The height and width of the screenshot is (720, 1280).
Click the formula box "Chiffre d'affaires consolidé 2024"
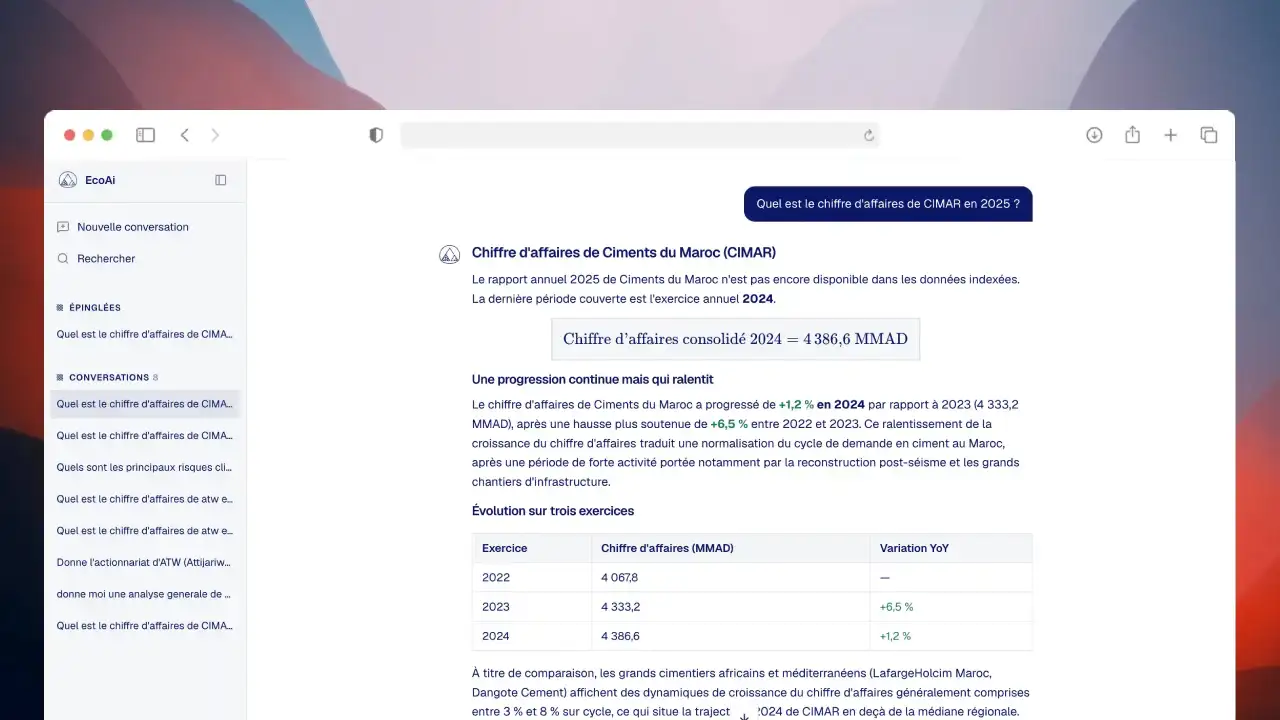coord(735,339)
